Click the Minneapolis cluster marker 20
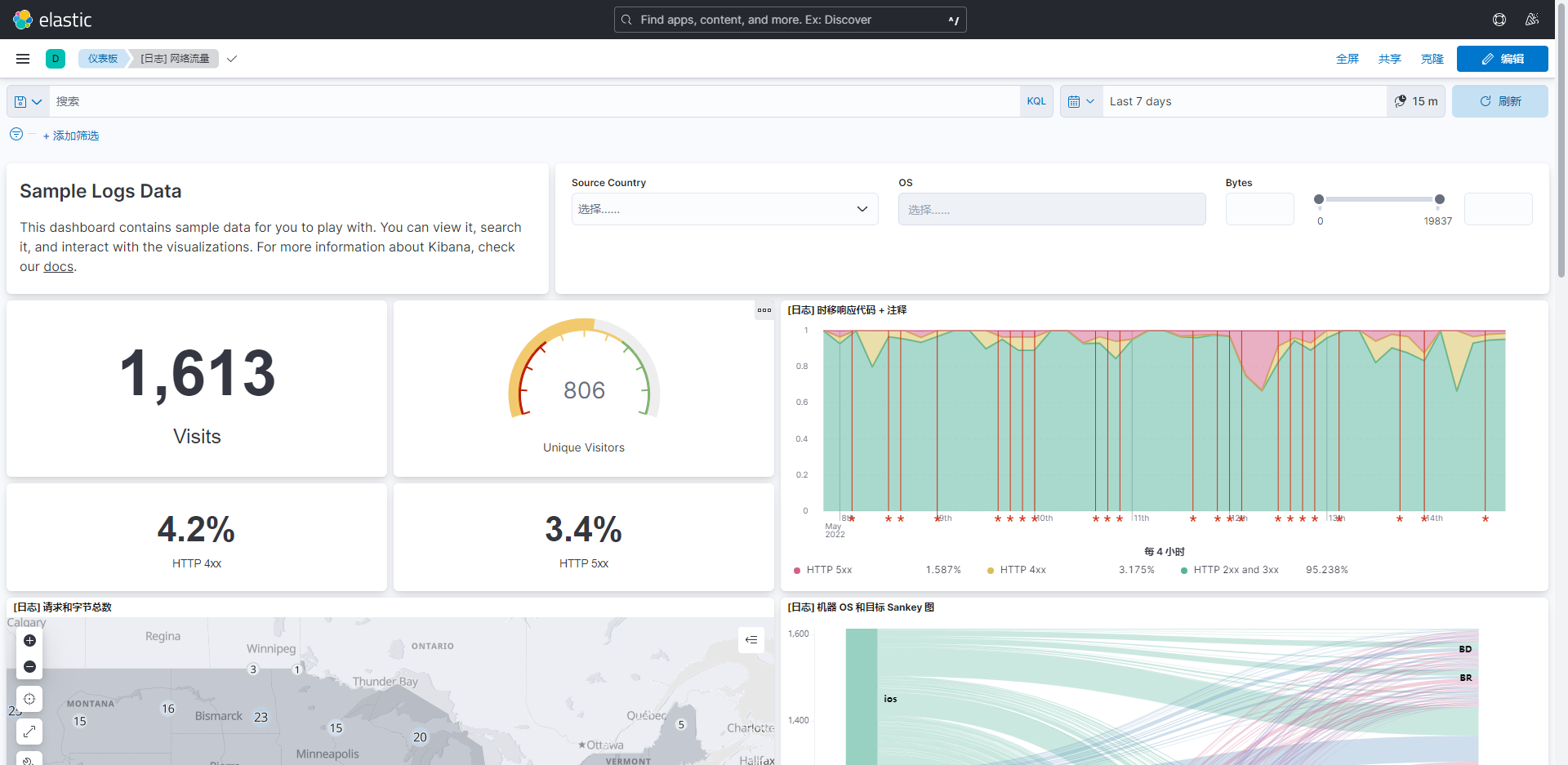 pyautogui.click(x=420, y=737)
